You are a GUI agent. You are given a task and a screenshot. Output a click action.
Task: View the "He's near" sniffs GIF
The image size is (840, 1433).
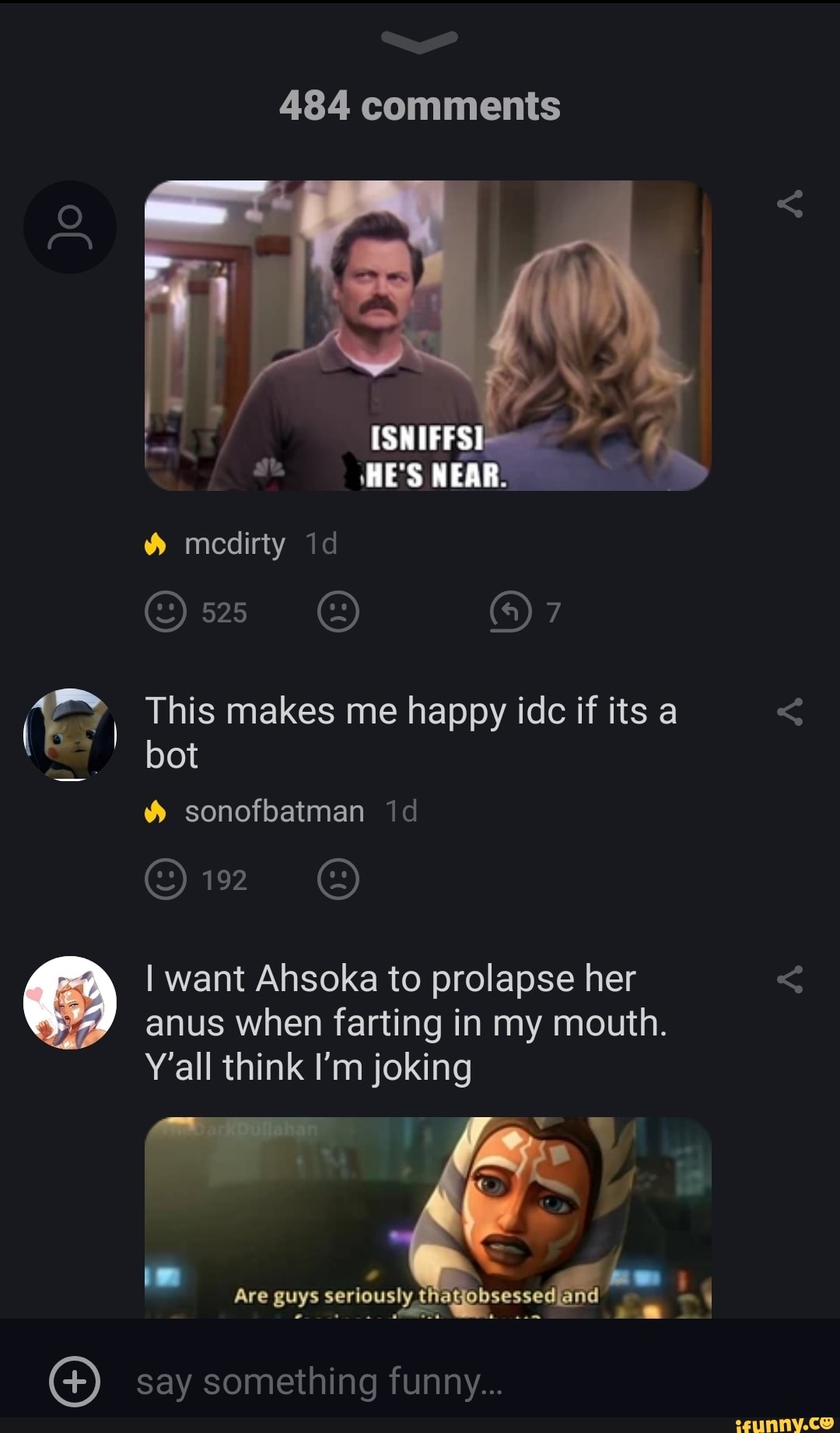[428, 335]
